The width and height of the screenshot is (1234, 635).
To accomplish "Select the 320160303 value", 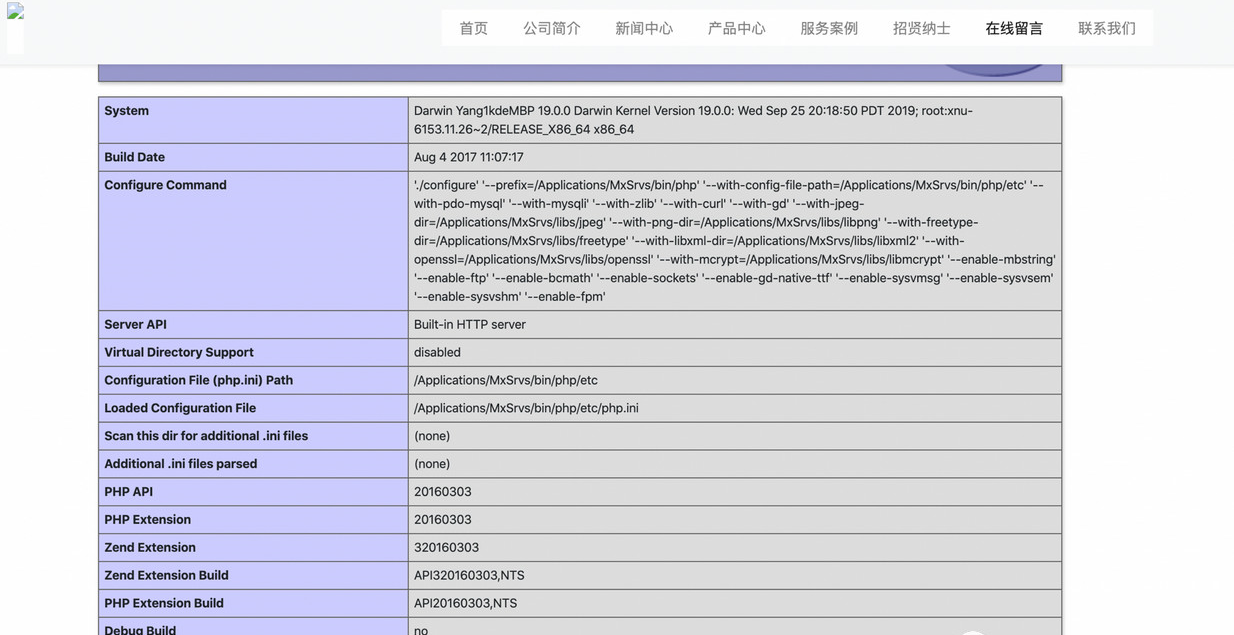I will (447, 549).
